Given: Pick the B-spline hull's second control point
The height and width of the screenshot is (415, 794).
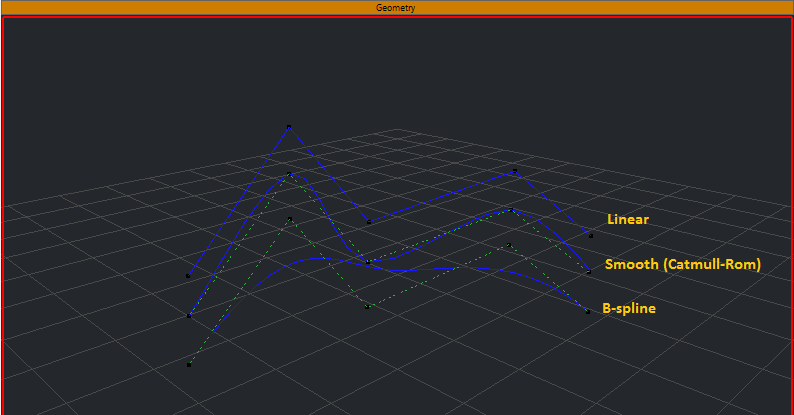Looking at the screenshot, I should point(290,219).
